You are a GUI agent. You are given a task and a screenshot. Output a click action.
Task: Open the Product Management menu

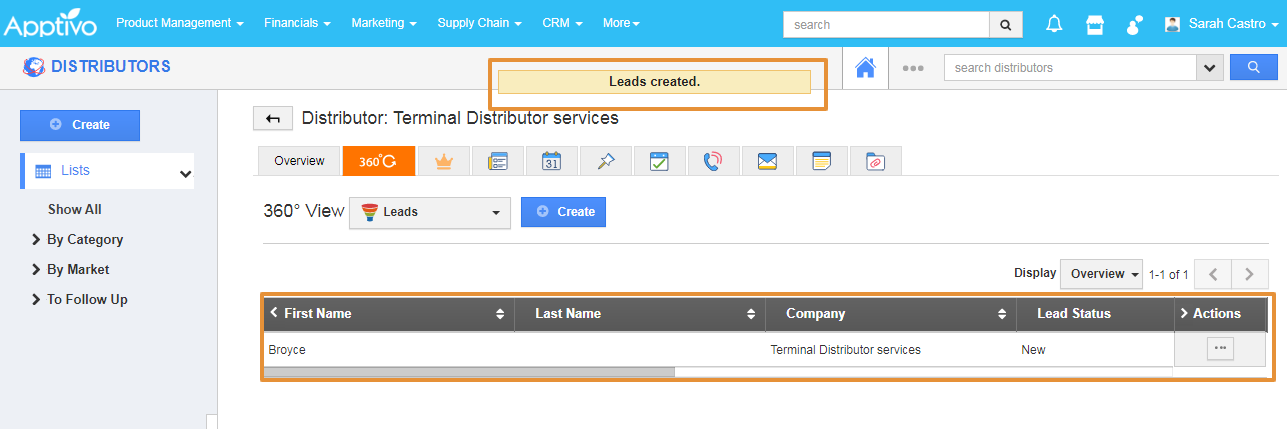point(180,23)
